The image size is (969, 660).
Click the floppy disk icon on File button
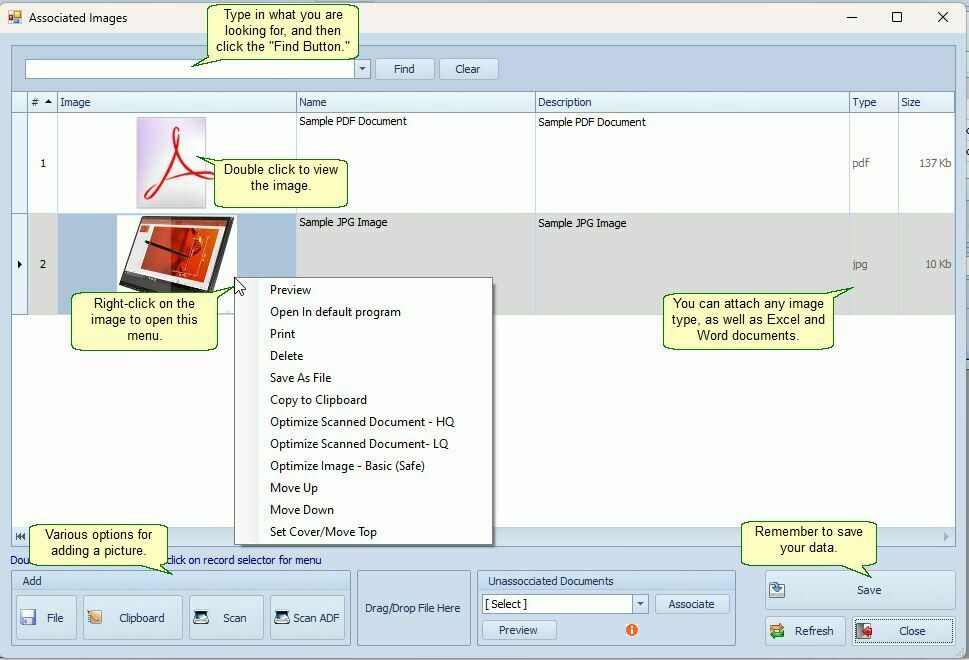pos(28,618)
